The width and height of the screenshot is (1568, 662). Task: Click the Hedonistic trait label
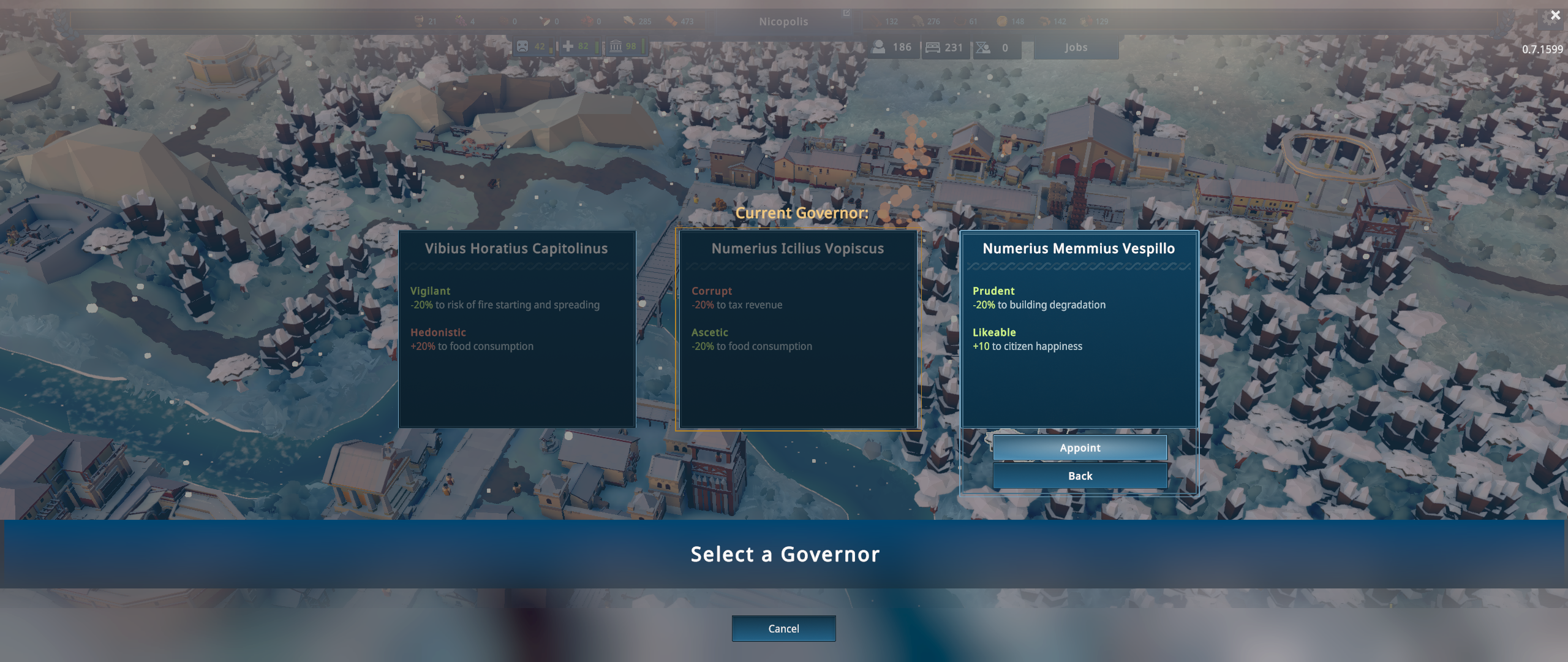438,332
